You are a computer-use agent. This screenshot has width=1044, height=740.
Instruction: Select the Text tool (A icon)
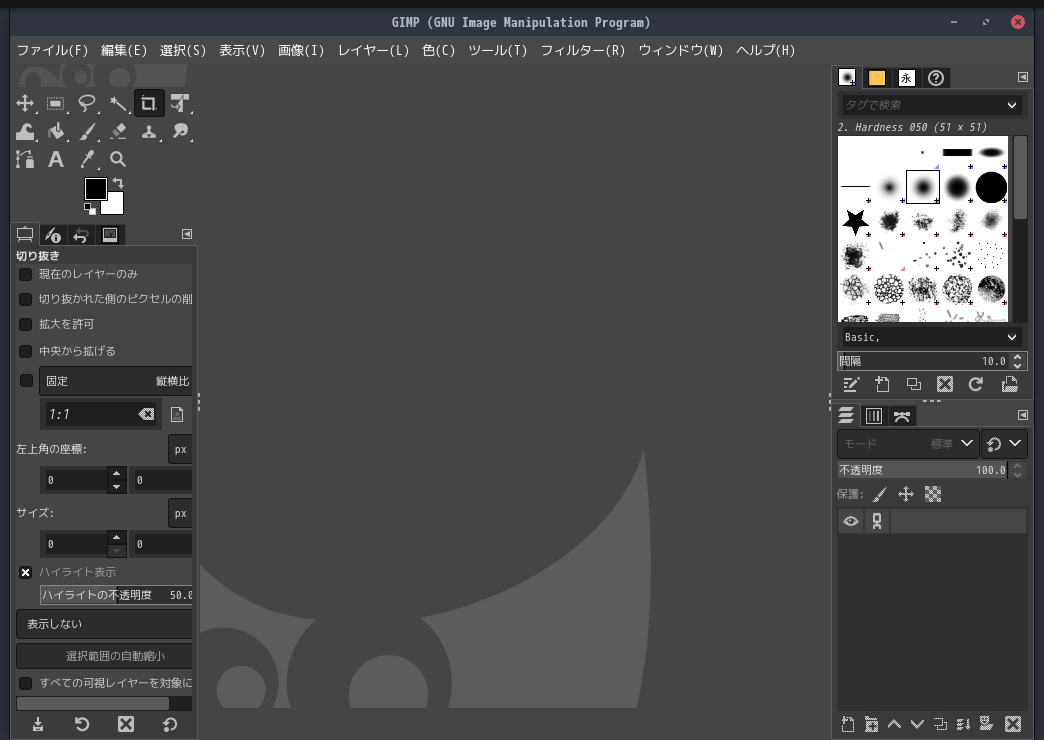(56, 159)
